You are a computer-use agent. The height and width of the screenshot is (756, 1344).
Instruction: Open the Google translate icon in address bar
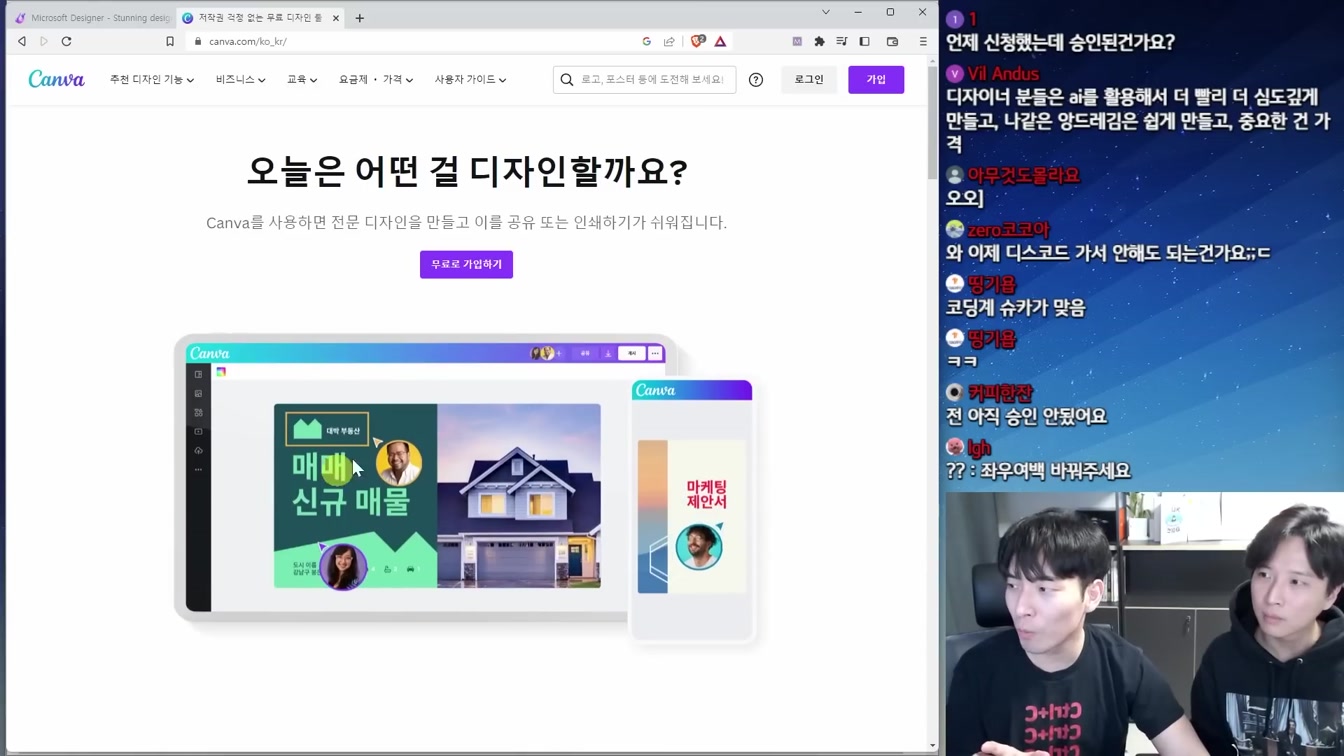click(x=647, y=41)
